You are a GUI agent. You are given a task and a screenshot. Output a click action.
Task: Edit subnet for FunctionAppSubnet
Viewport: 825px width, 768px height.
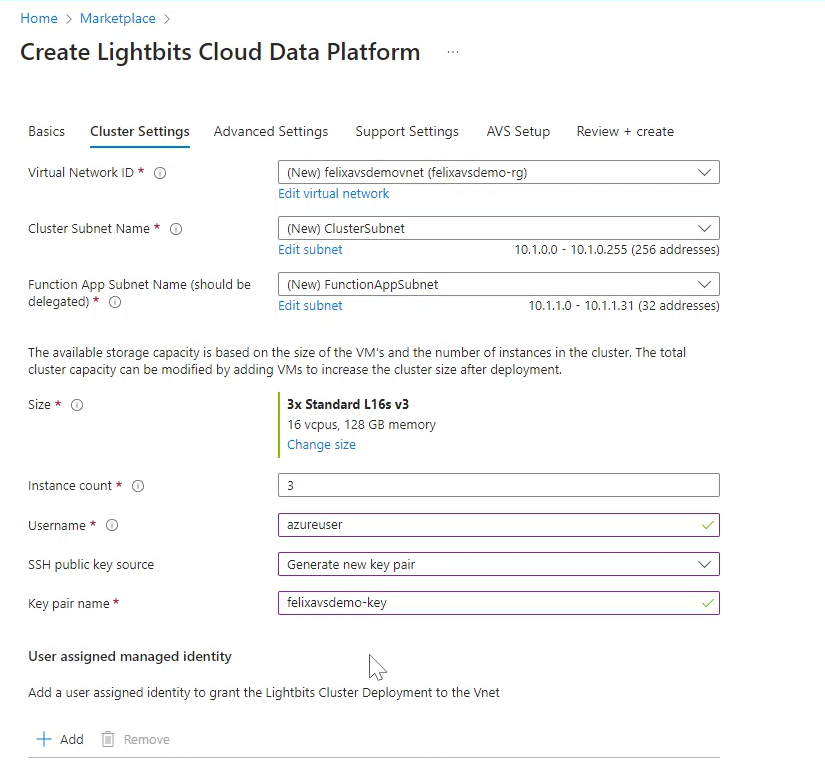pos(310,306)
